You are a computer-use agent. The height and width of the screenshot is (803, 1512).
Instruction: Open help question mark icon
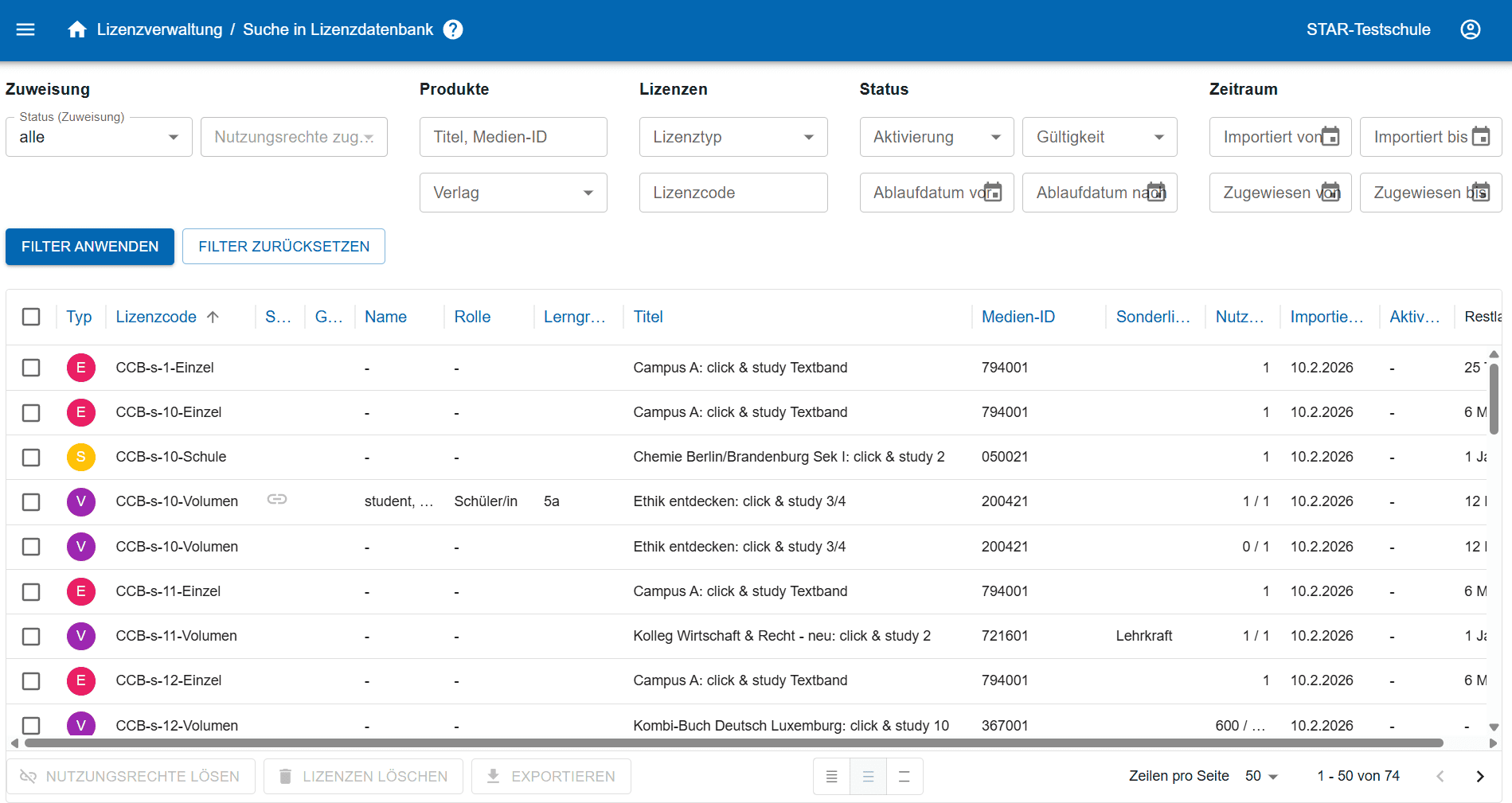coord(453,29)
